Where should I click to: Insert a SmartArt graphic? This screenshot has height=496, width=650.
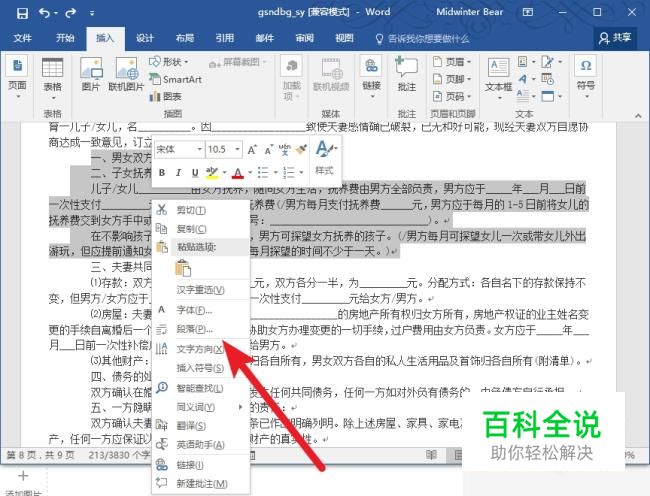(176, 79)
